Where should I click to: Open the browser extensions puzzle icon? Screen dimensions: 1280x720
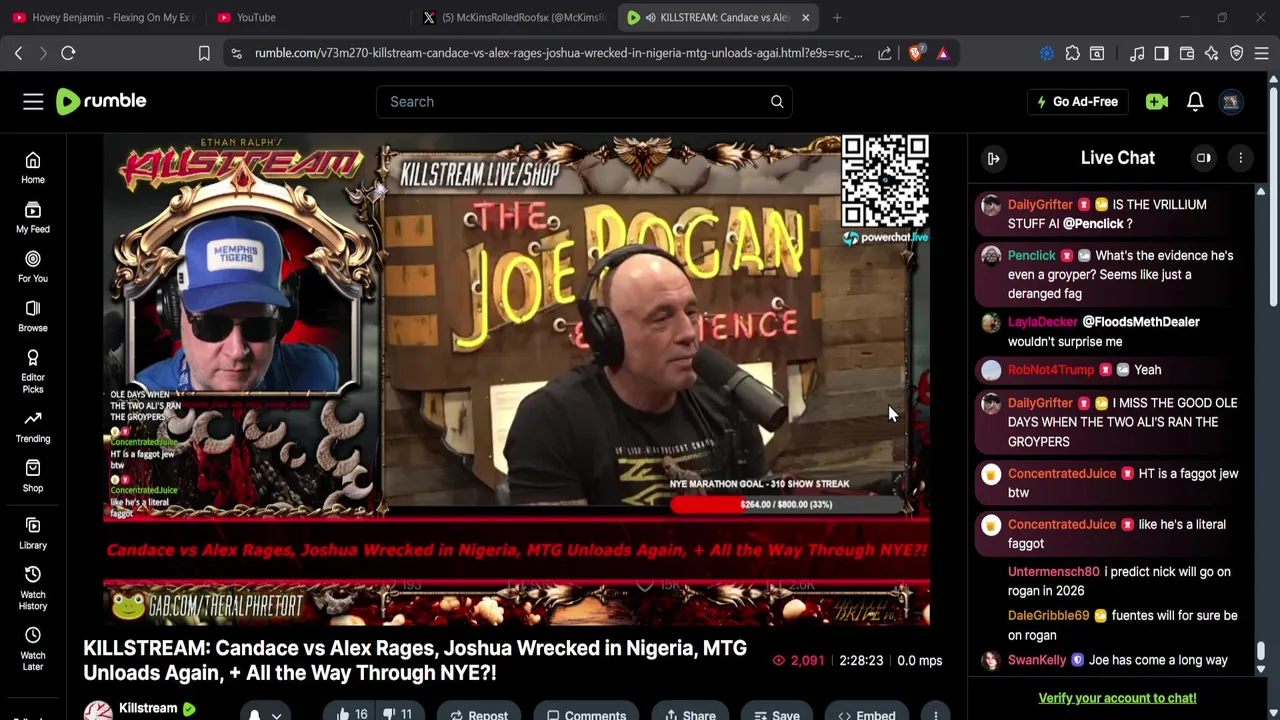point(1073,53)
